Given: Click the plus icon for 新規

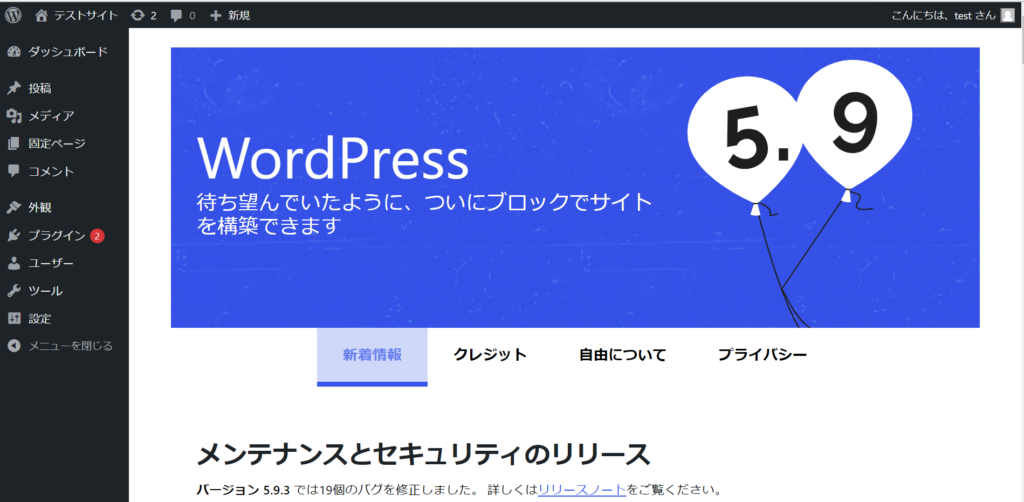Looking at the screenshot, I should click(x=216, y=15).
